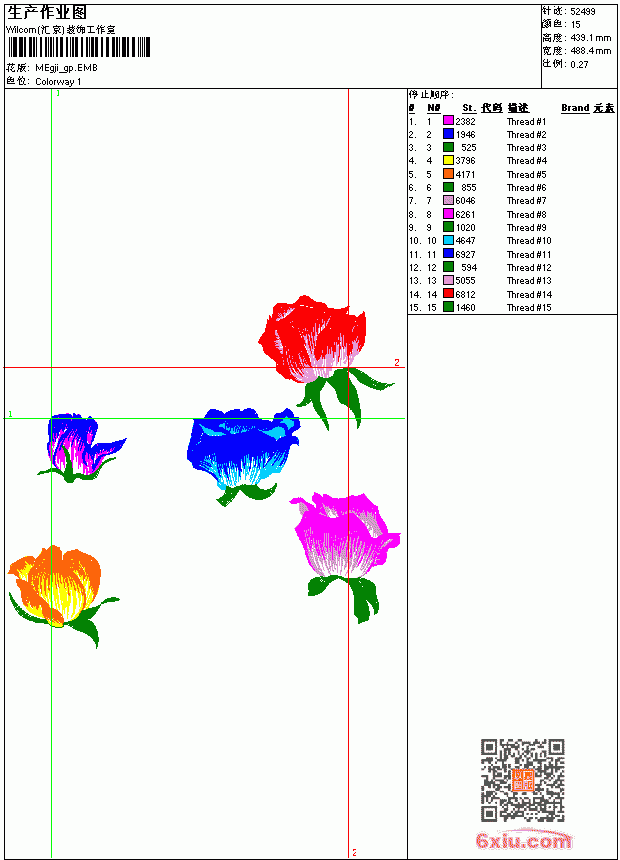Select the red swatch for Thread #14
The height and width of the screenshot is (860, 620).
(x=448, y=294)
